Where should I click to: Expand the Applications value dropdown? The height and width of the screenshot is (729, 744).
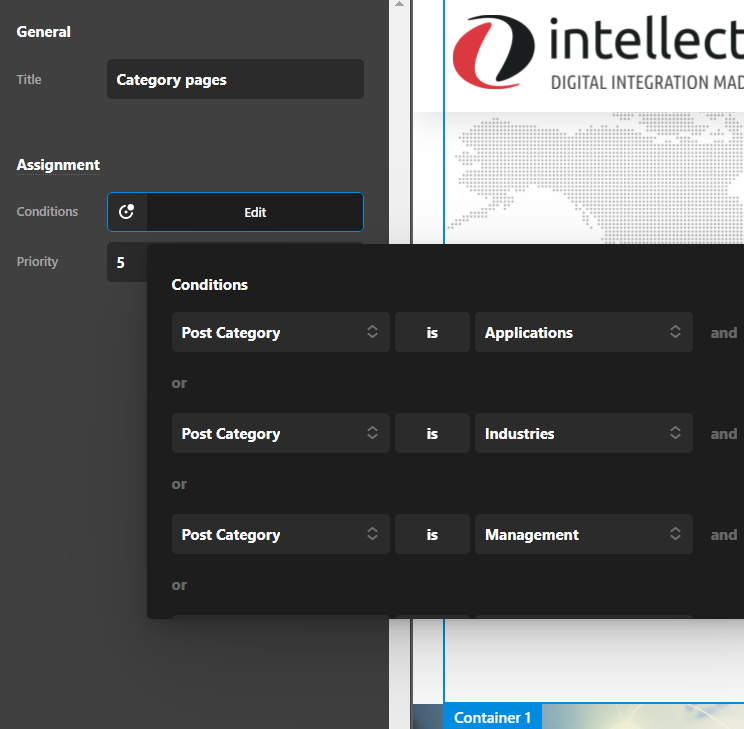583,333
